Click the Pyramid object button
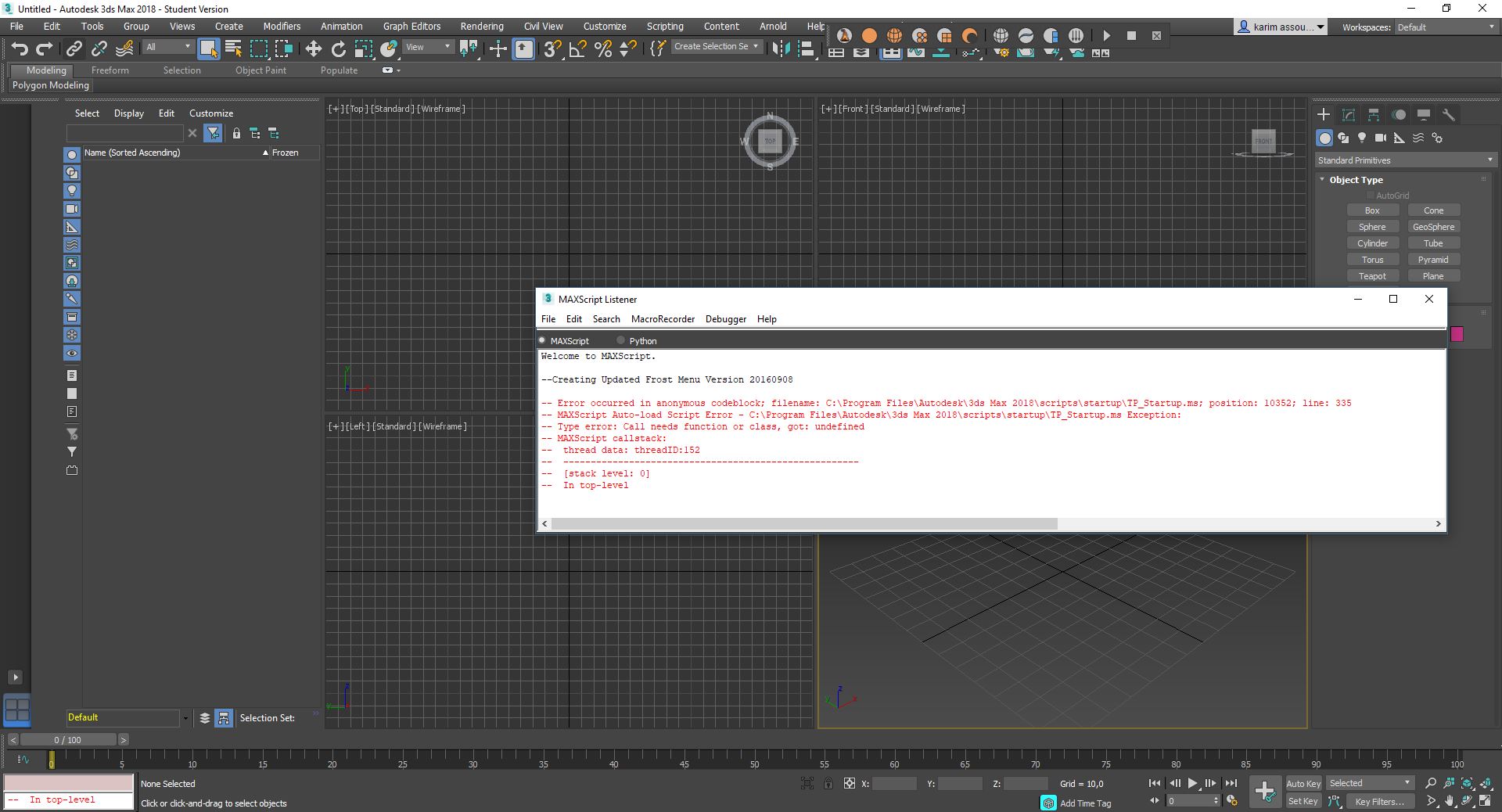 tap(1433, 260)
